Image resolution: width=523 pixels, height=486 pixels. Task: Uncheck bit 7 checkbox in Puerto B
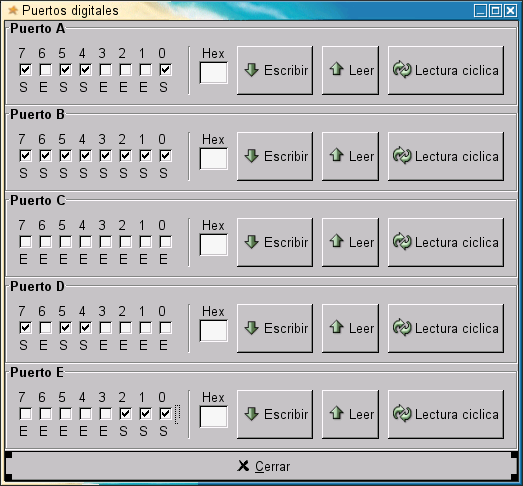click(25, 156)
